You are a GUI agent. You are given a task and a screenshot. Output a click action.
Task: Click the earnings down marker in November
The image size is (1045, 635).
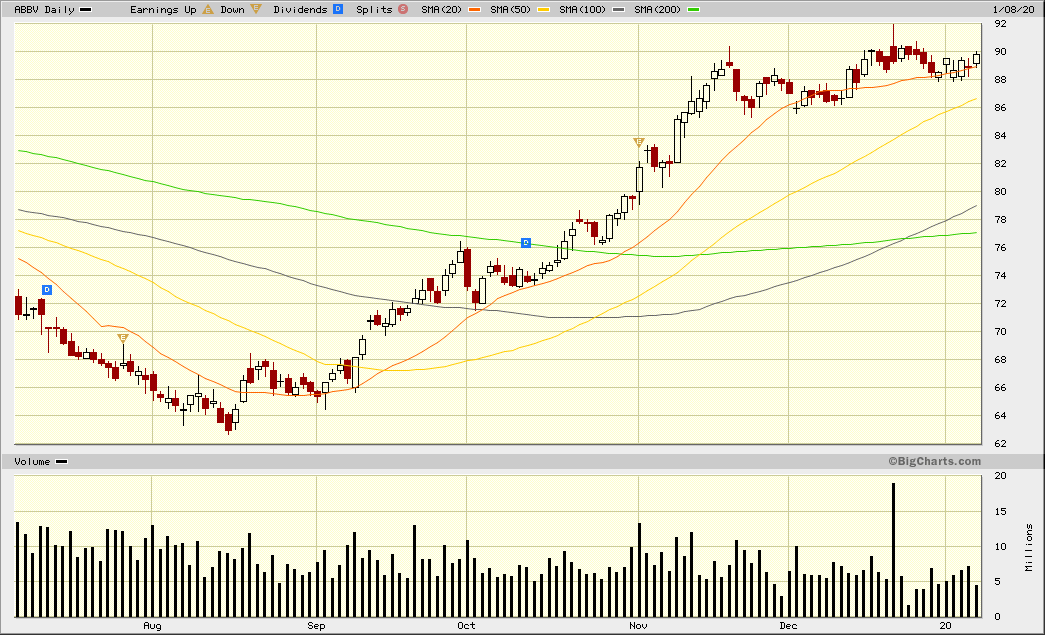point(638,142)
